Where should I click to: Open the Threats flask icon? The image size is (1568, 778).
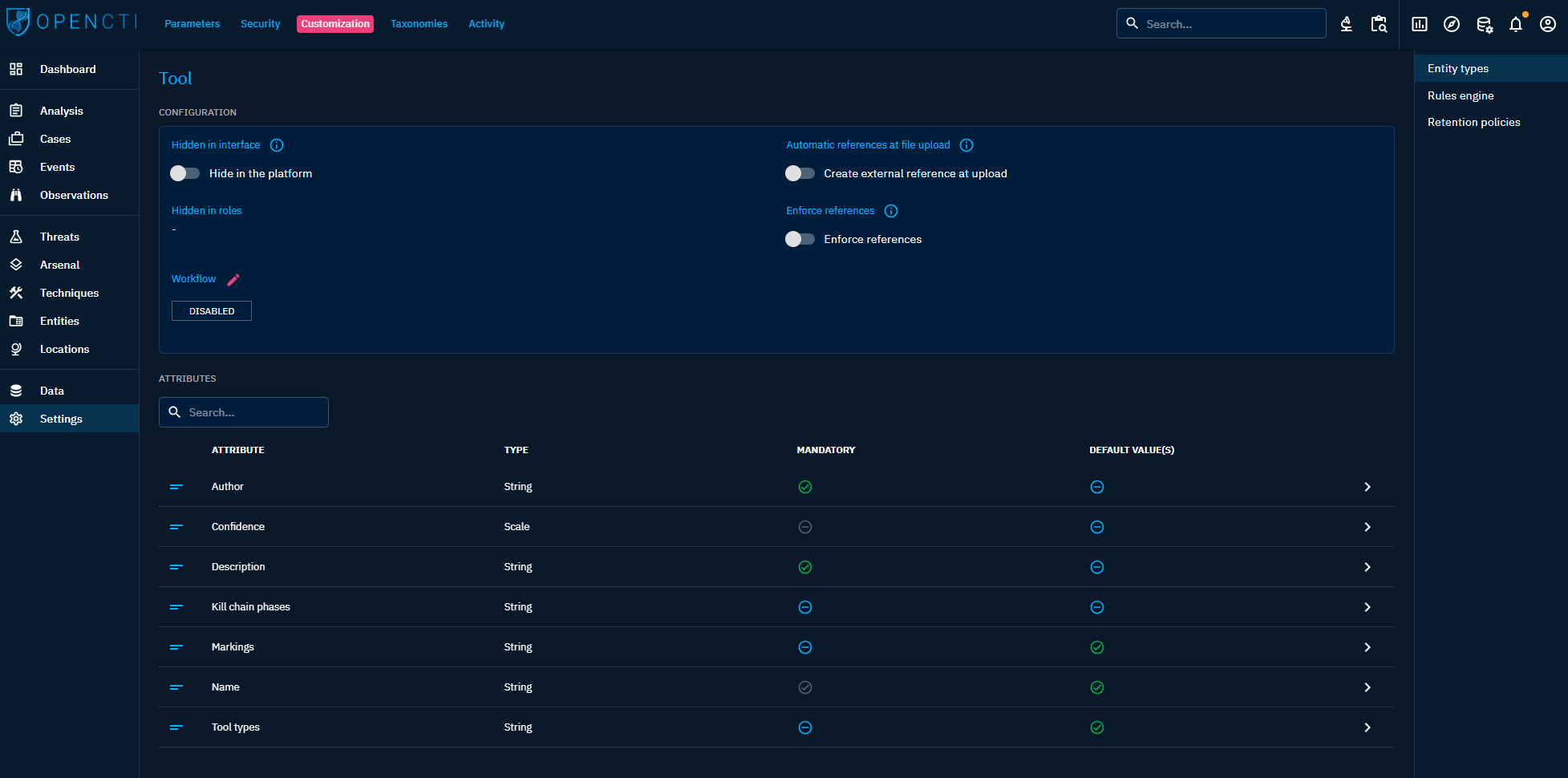16,237
